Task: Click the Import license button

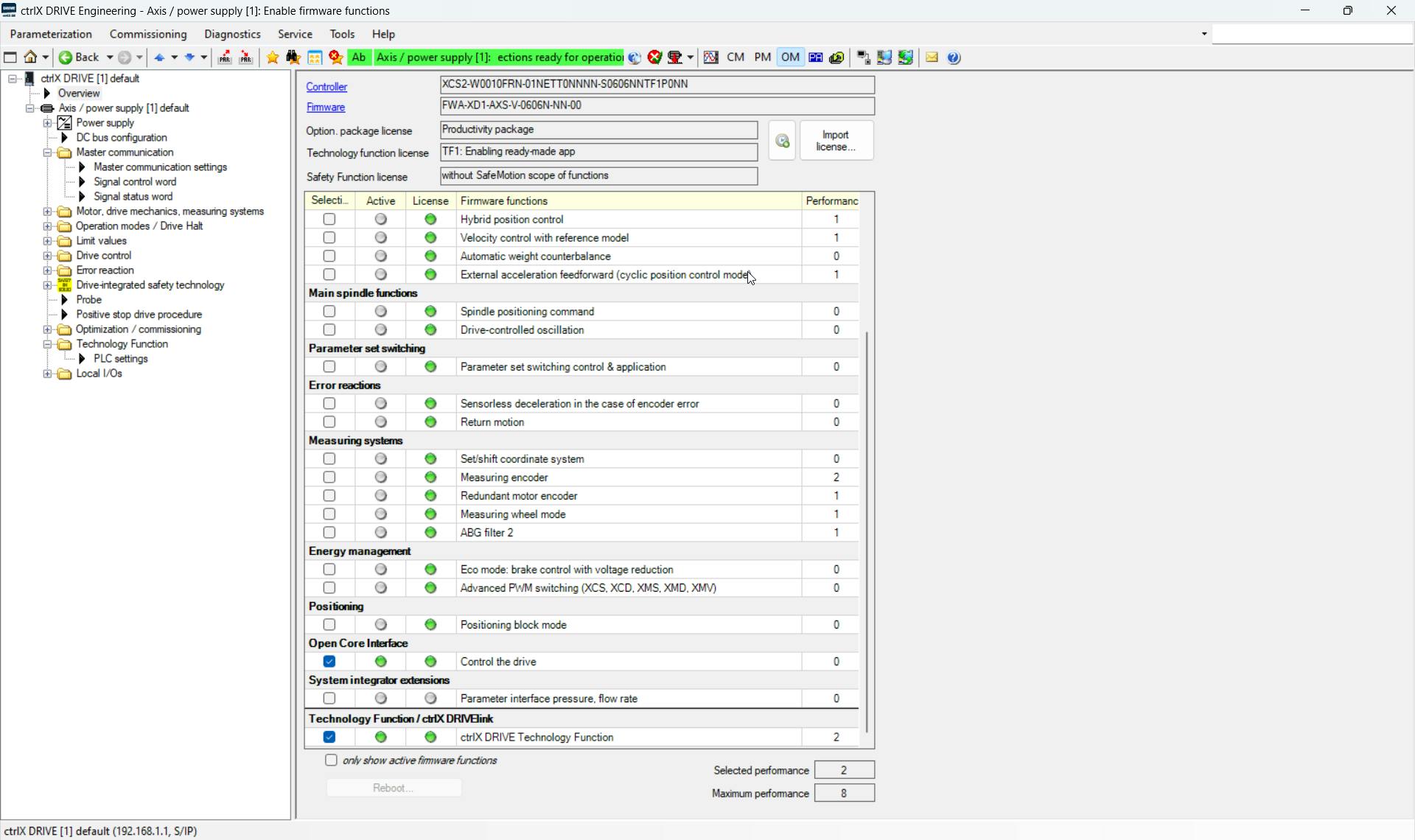Action: (x=836, y=141)
